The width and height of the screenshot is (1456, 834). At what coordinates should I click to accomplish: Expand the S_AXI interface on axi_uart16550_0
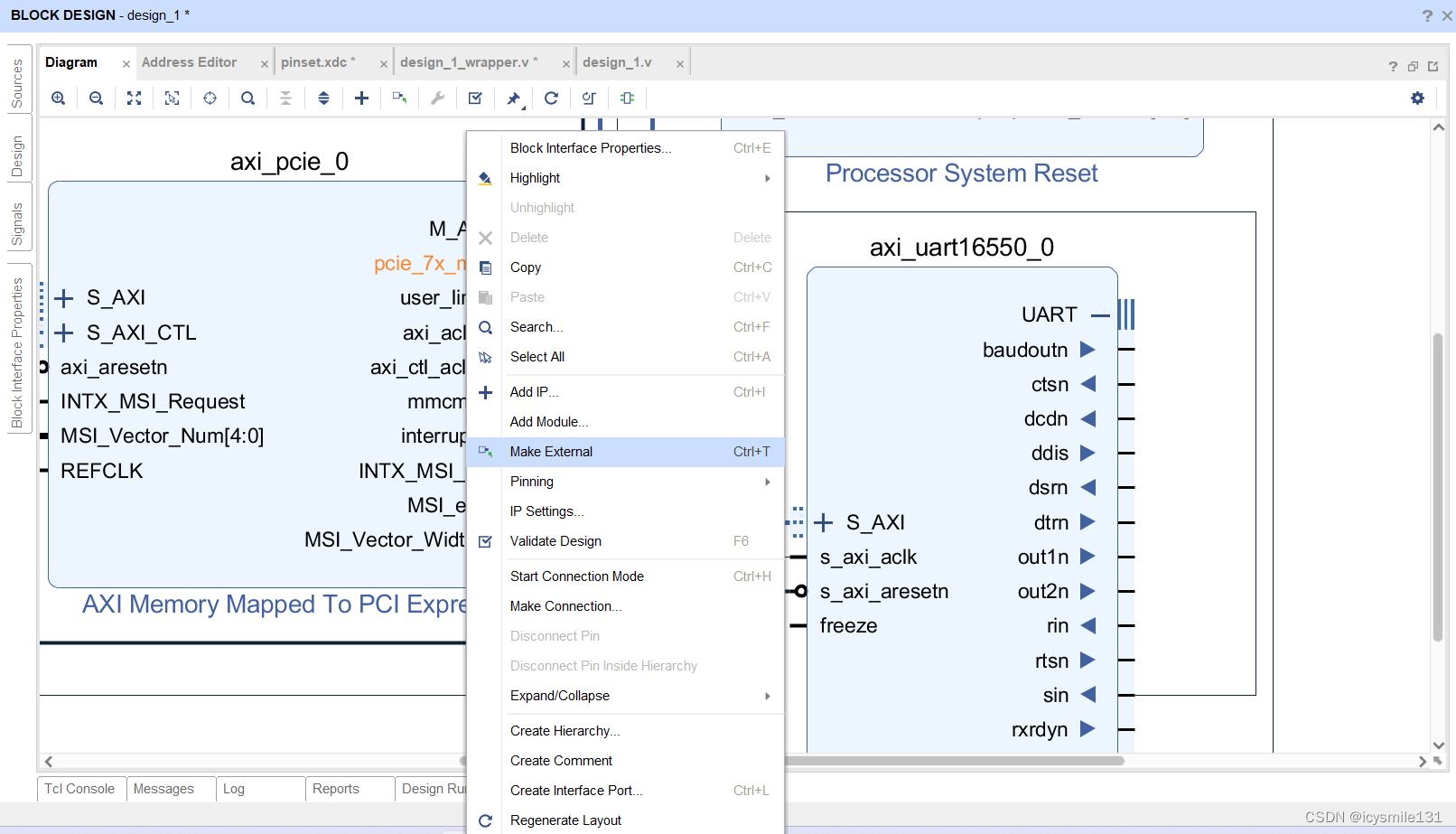pyautogui.click(x=823, y=521)
